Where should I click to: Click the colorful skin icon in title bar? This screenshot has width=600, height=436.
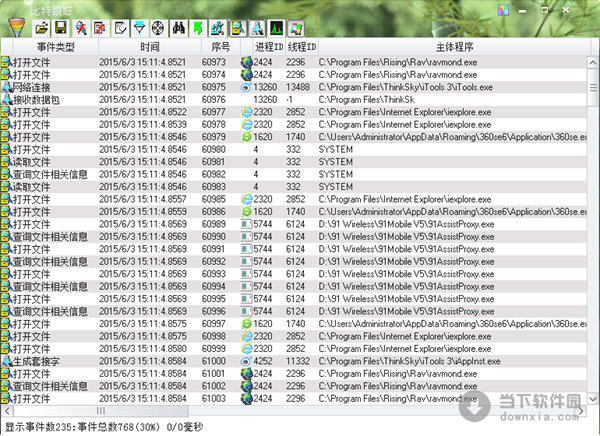tap(503, 10)
